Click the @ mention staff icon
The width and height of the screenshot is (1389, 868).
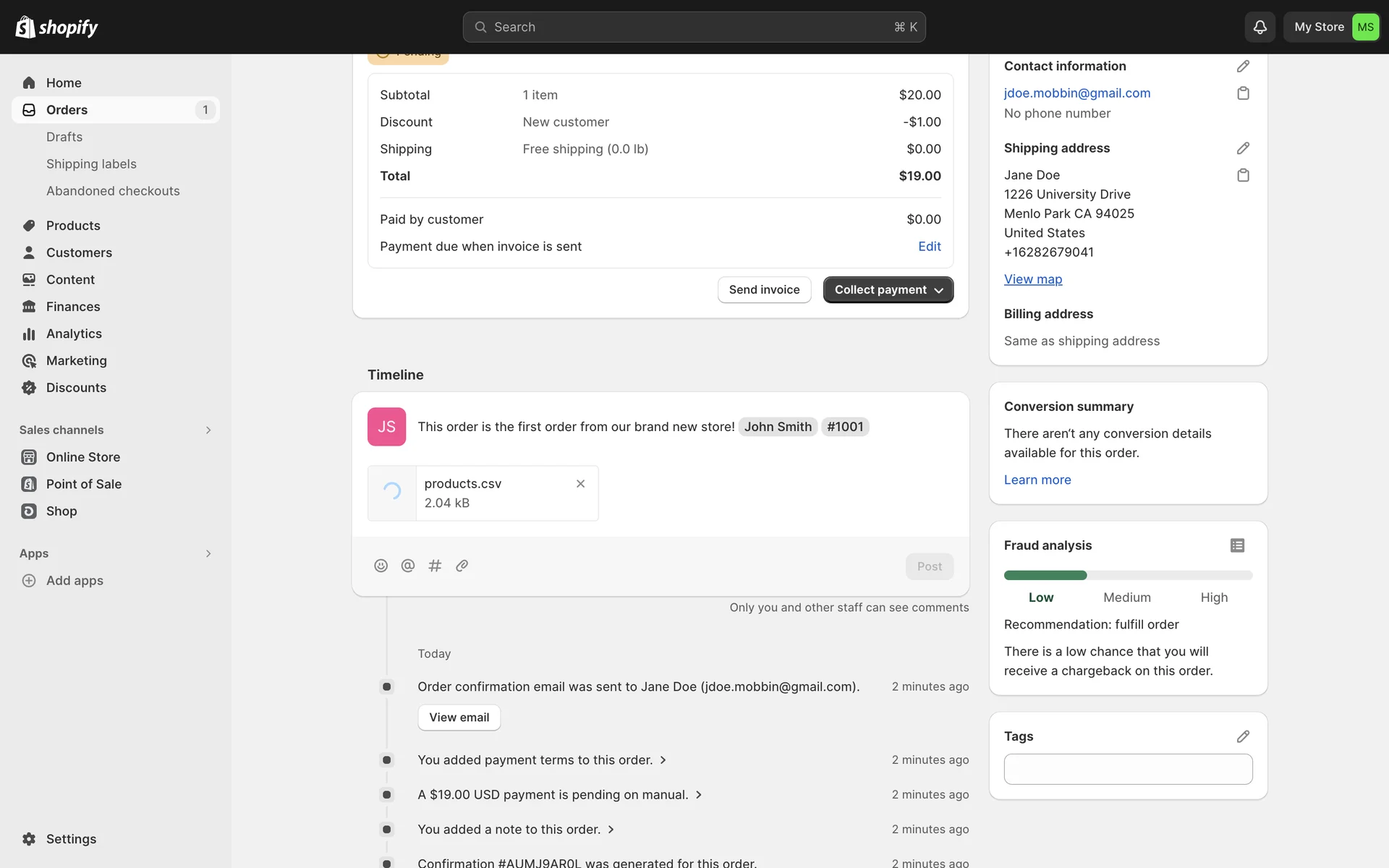408,566
